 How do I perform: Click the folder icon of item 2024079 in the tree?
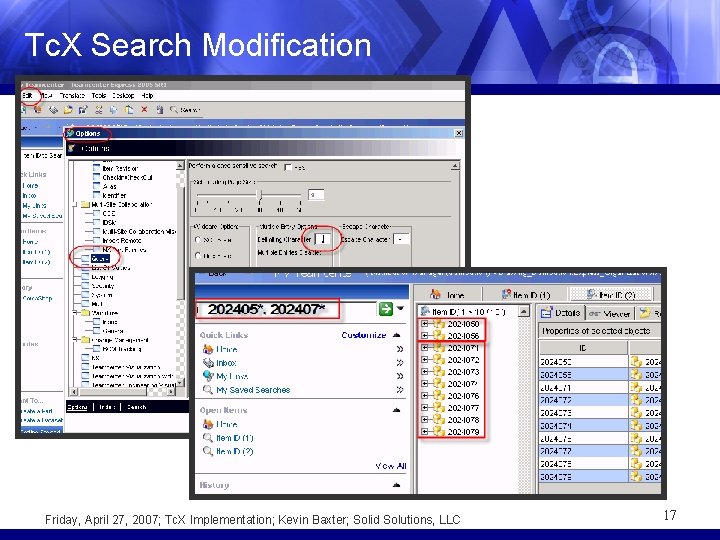pos(439,431)
